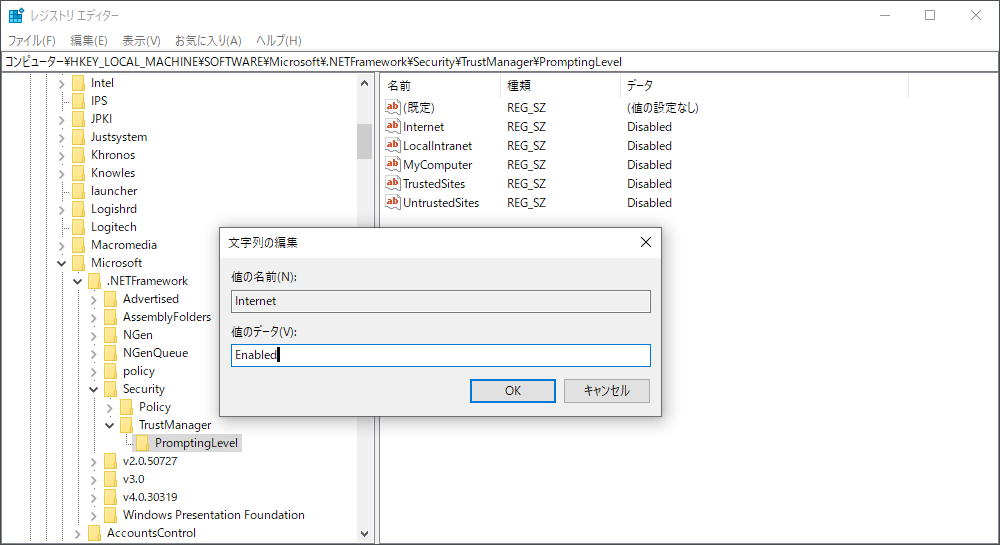Click the Microsoft folder icon
1000x545 pixels.
(x=78, y=263)
